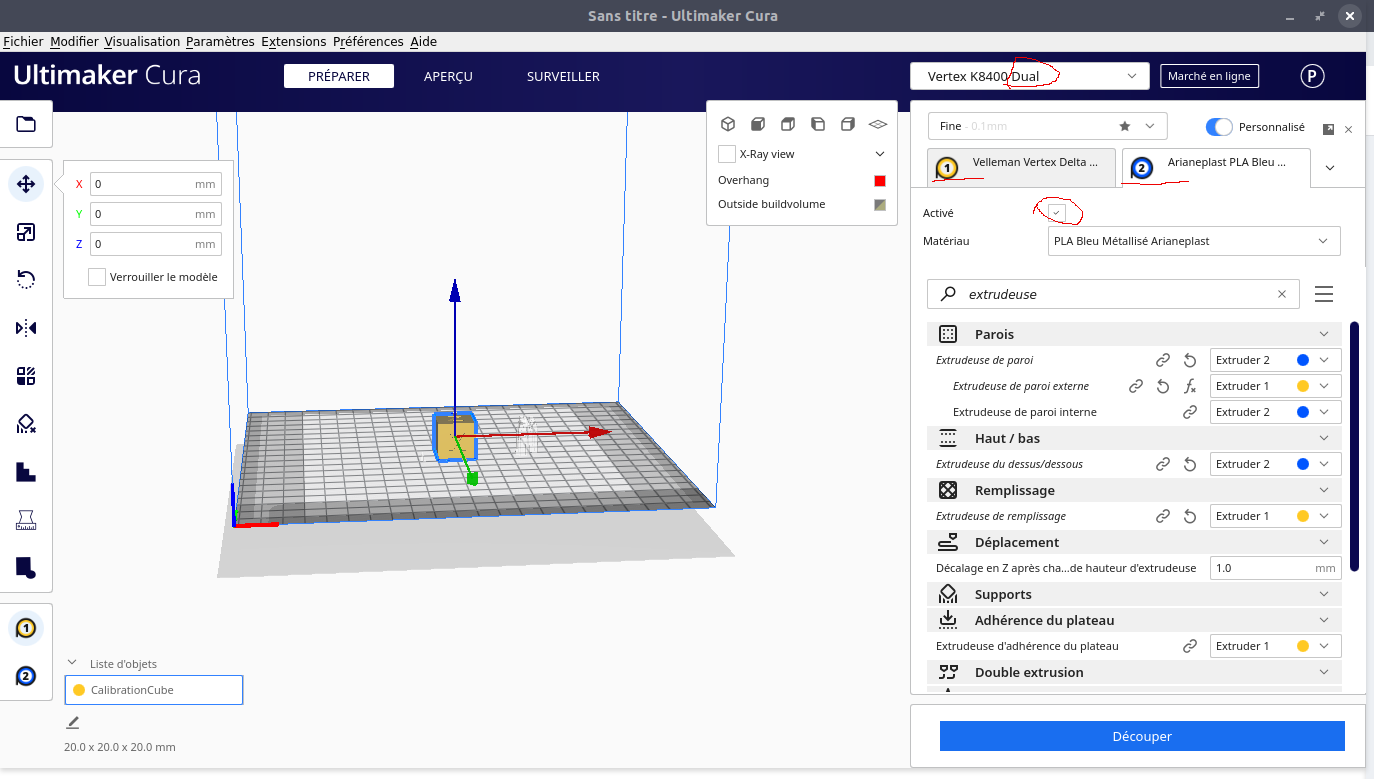Open the Fine 0.1mm profile dropdown
This screenshot has height=779, width=1374.
click(1047, 126)
